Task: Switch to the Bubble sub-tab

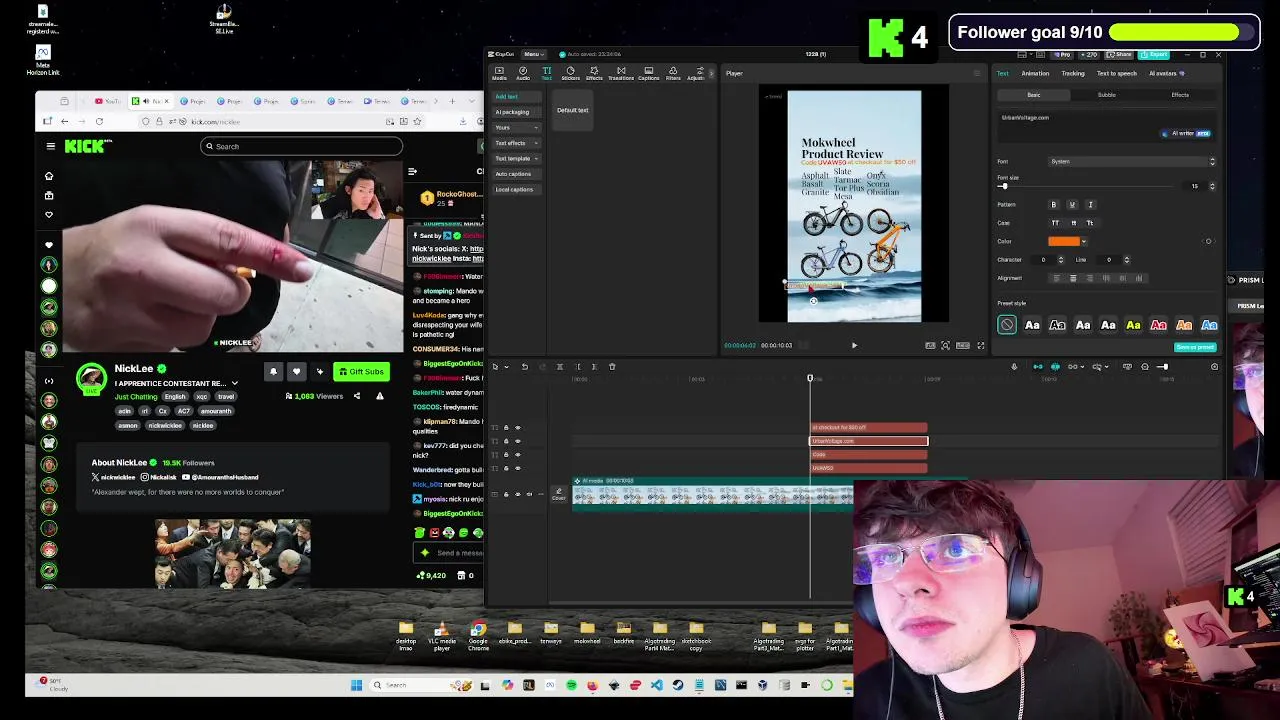Action: (1106, 95)
